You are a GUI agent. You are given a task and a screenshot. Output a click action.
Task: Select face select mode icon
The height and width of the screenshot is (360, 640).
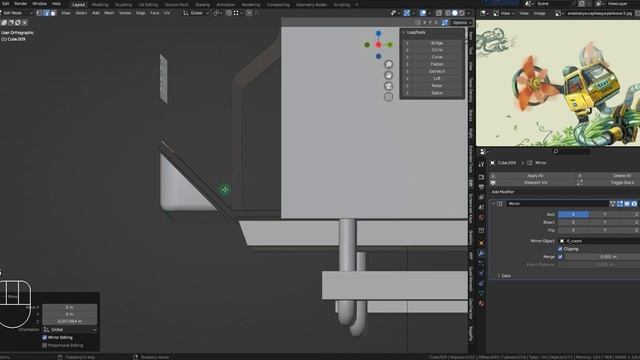(53, 13)
